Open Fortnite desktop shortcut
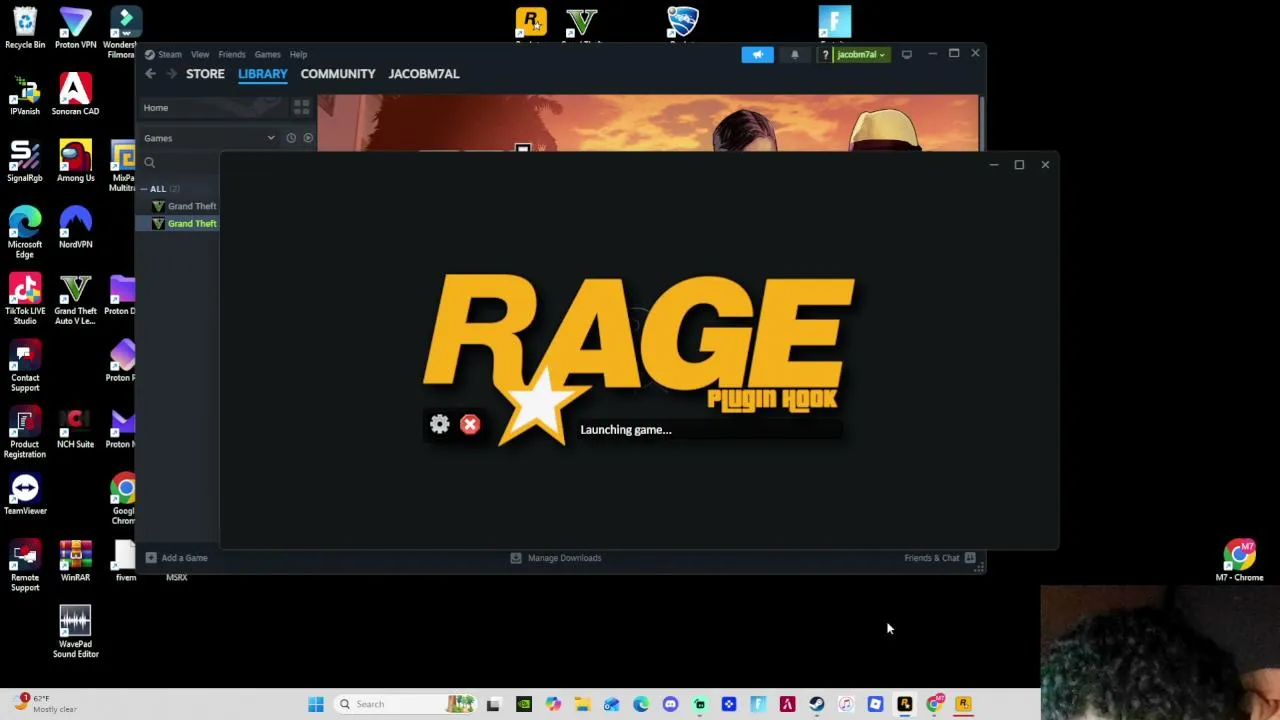This screenshot has height=720, width=1280. [x=834, y=24]
